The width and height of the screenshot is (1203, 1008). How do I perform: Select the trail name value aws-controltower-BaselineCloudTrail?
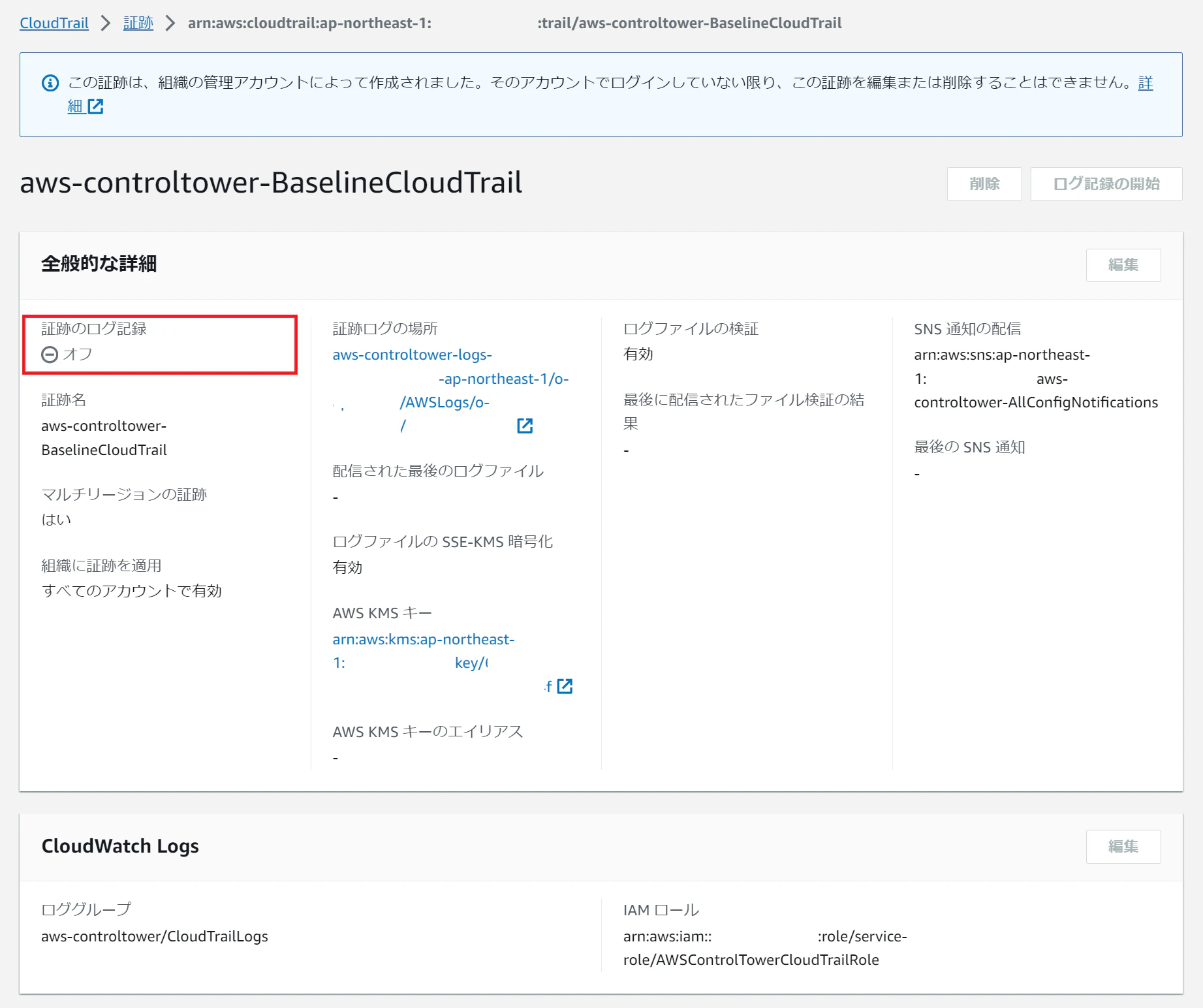[104, 438]
